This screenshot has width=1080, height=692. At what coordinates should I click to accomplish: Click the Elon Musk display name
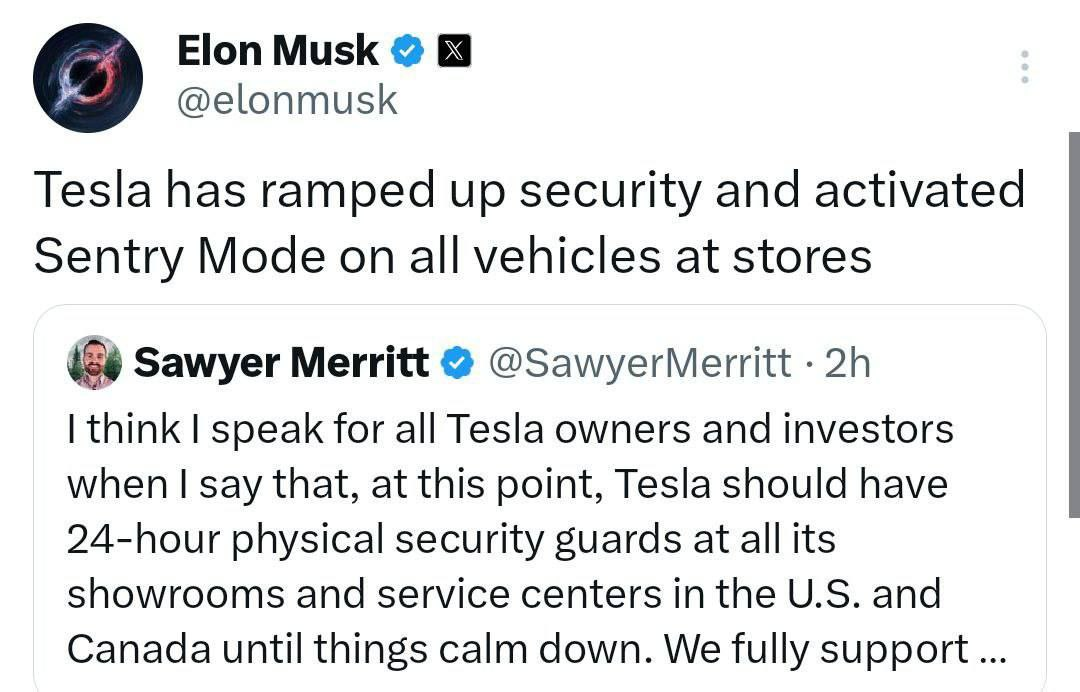[x=277, y=51]
